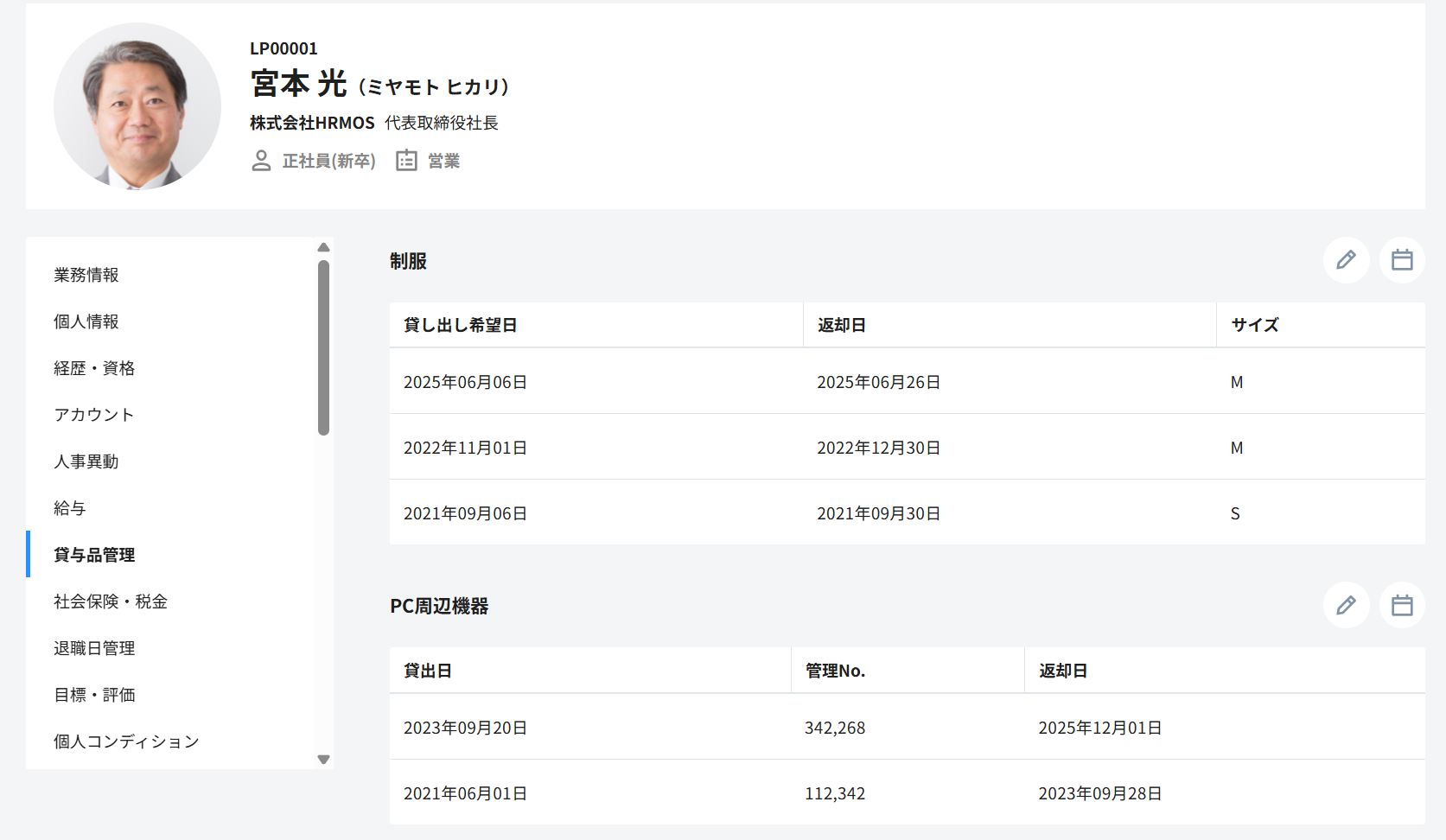Click the department 営業 list icon

pos(406,161)
